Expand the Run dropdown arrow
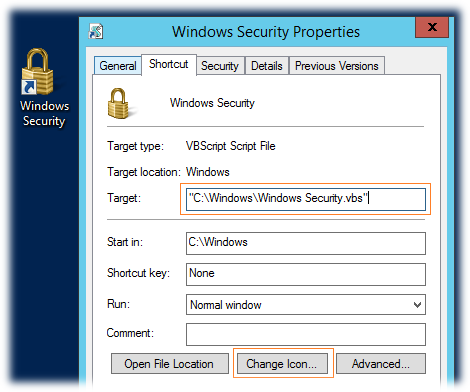The image size is (470, 392). [x=417, y=305]
